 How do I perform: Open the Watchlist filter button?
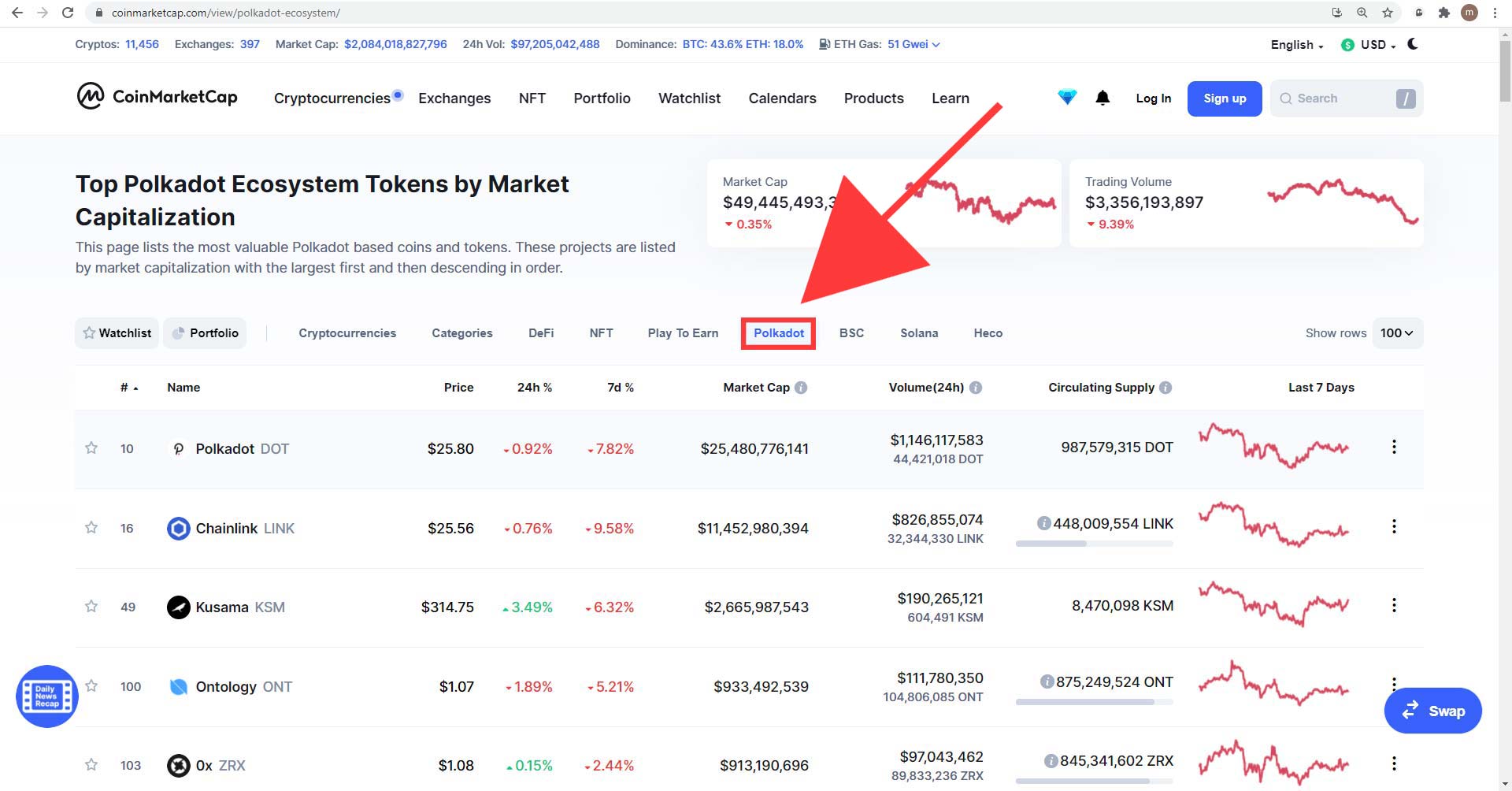click(117, 333)
